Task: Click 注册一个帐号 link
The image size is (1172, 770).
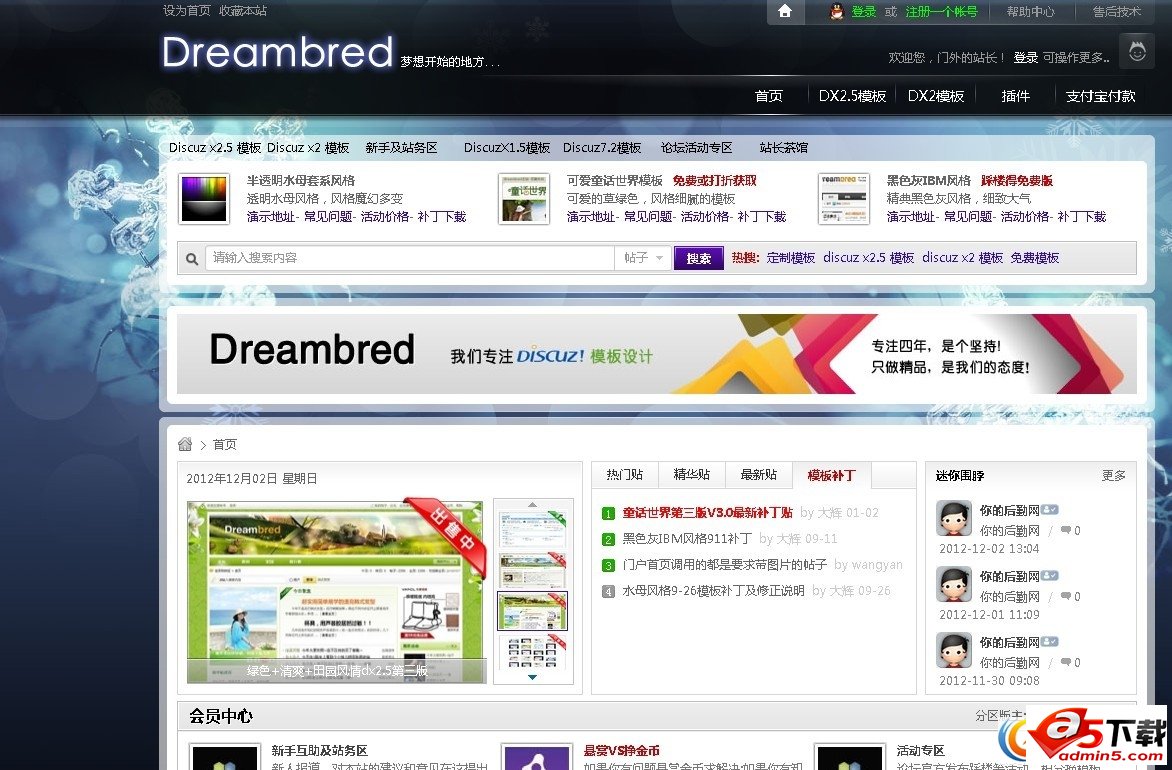Action: (941, 11)
